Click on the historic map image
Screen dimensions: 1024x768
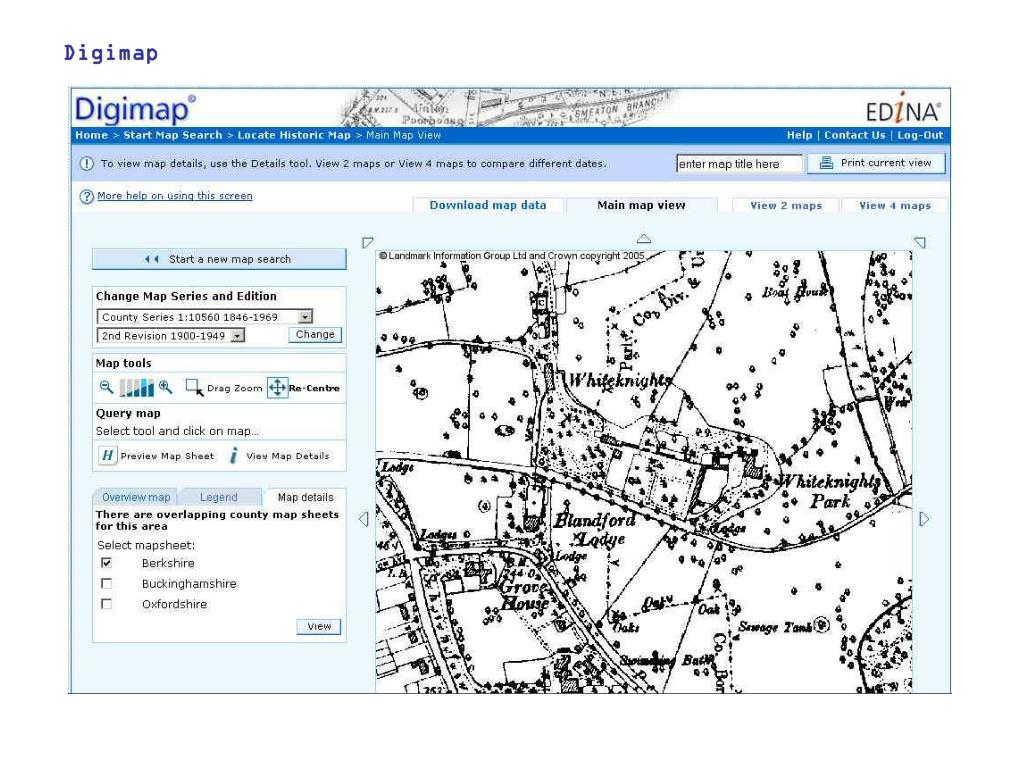click(643, 472)
